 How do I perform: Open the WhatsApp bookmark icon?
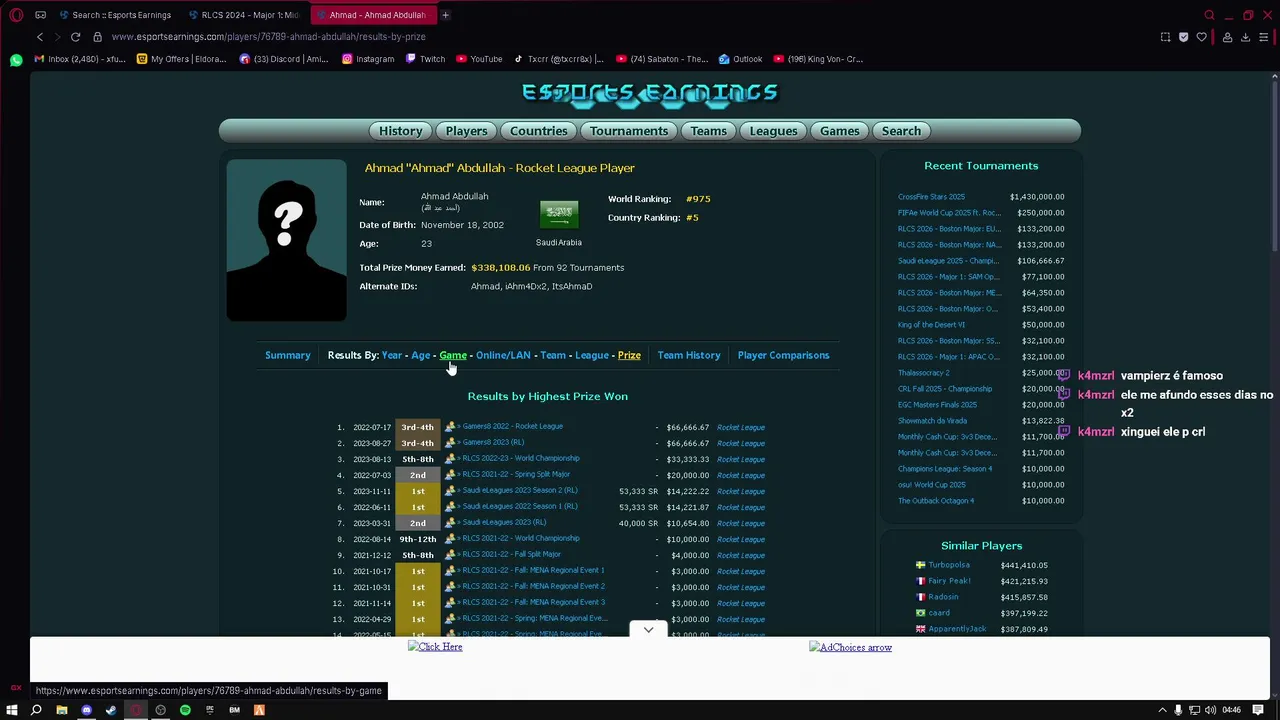click(x=16, y=60)
